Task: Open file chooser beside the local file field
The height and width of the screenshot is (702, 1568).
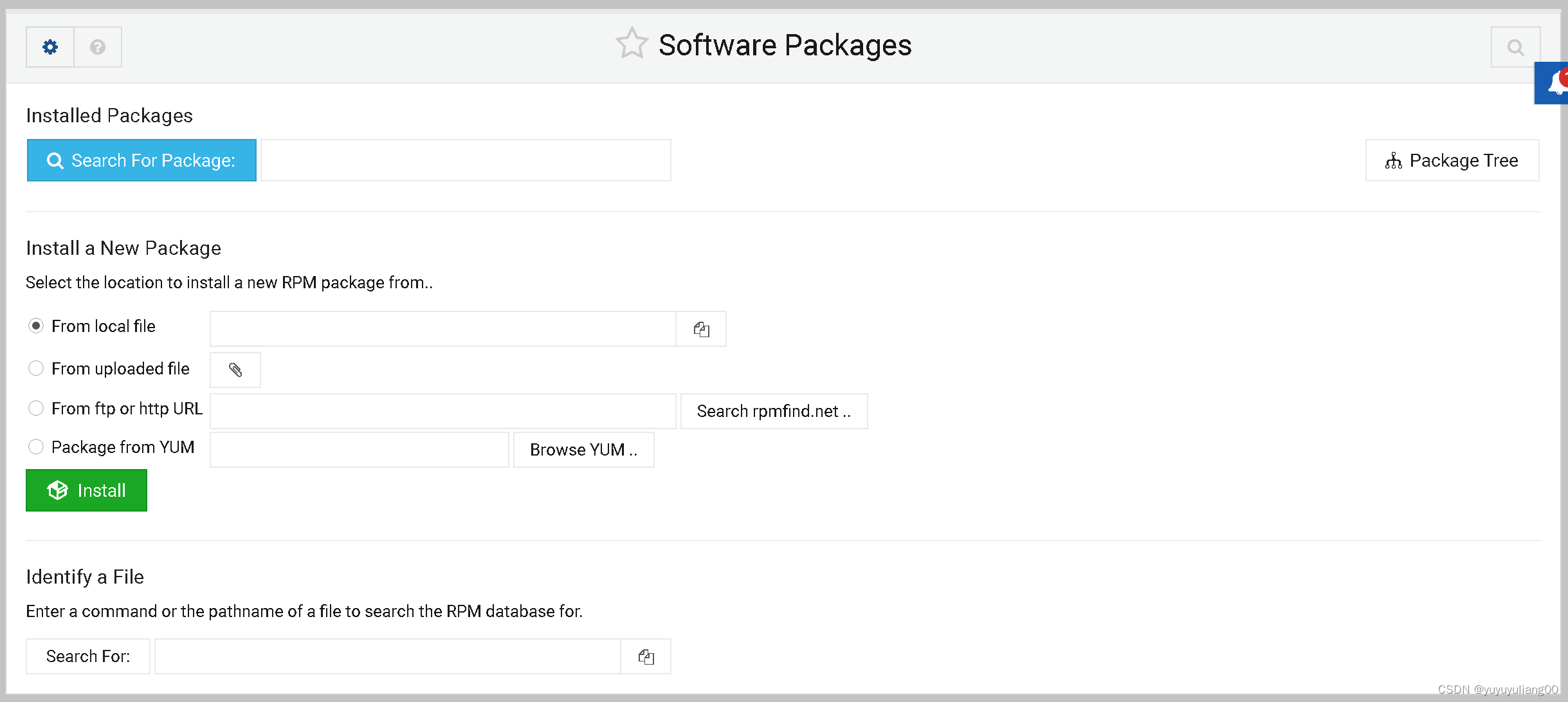Action: [x=700, y=329]
